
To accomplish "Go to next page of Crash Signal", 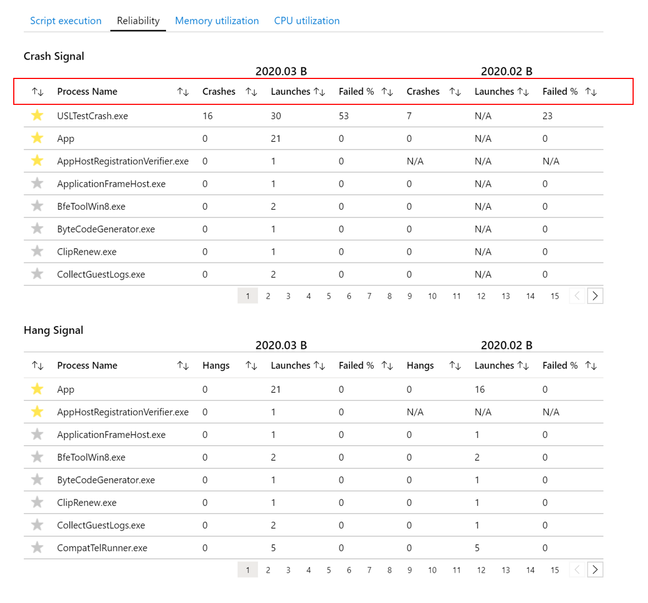I will point(595,296).
